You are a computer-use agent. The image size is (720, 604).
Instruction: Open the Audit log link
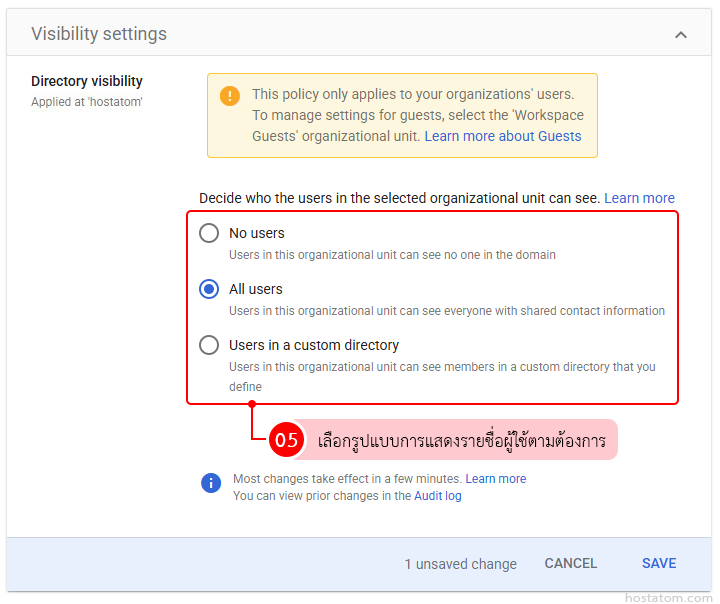(x=438, y=496)
